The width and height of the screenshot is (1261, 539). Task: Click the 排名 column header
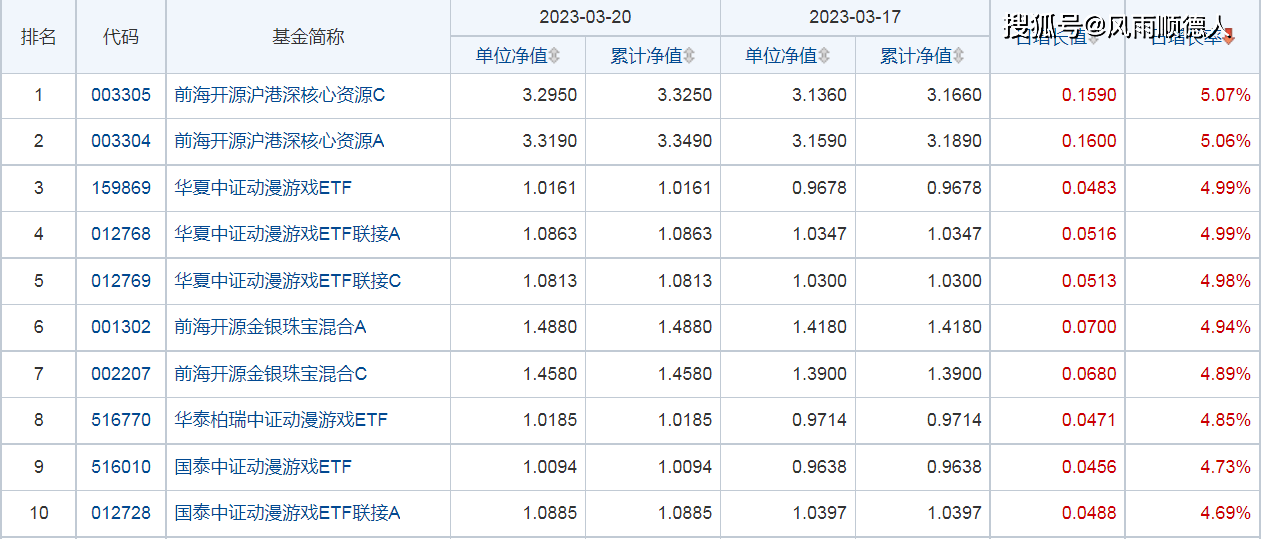click(x=38, y=37)
